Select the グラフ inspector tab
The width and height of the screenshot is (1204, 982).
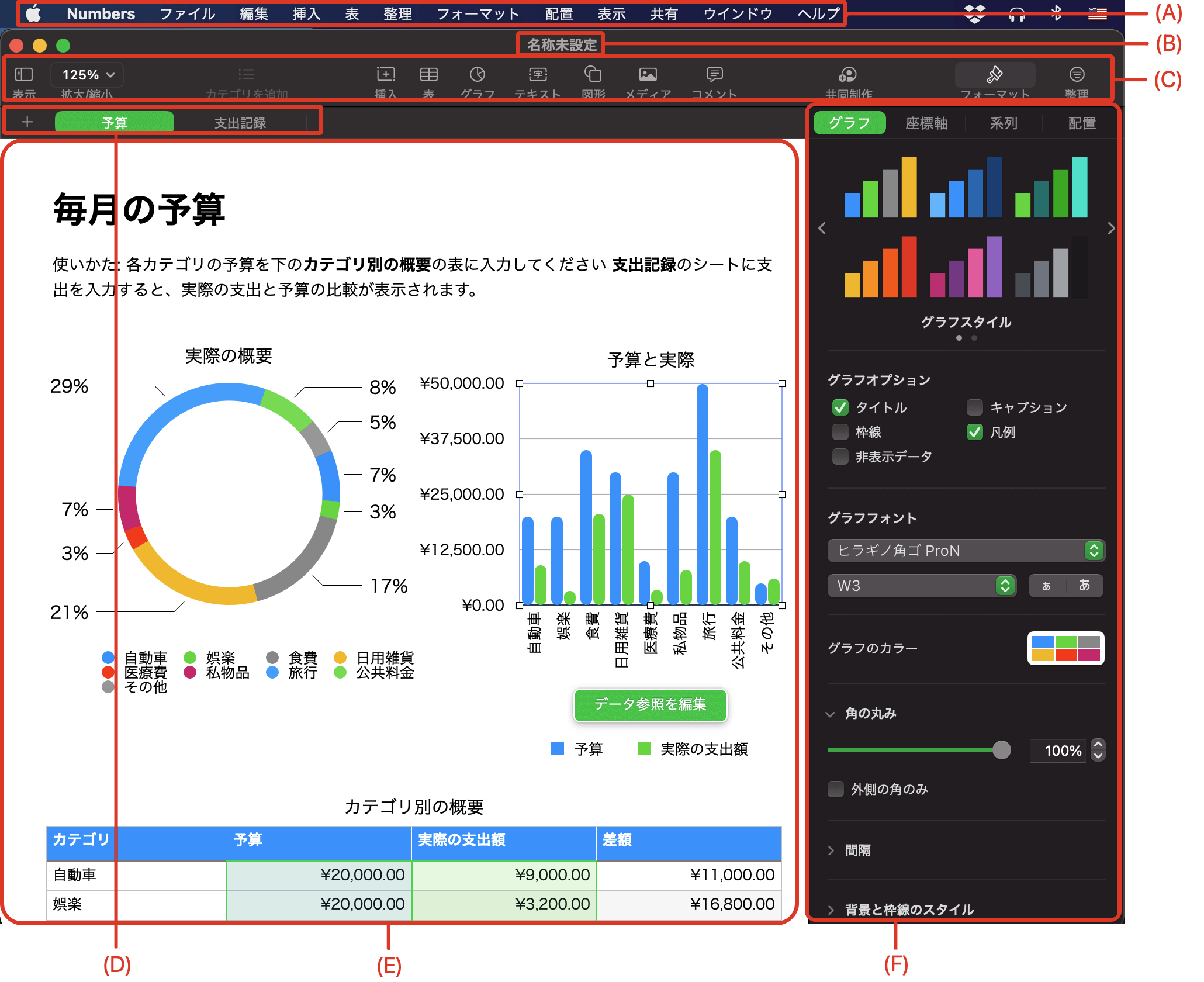pos(849,123)
